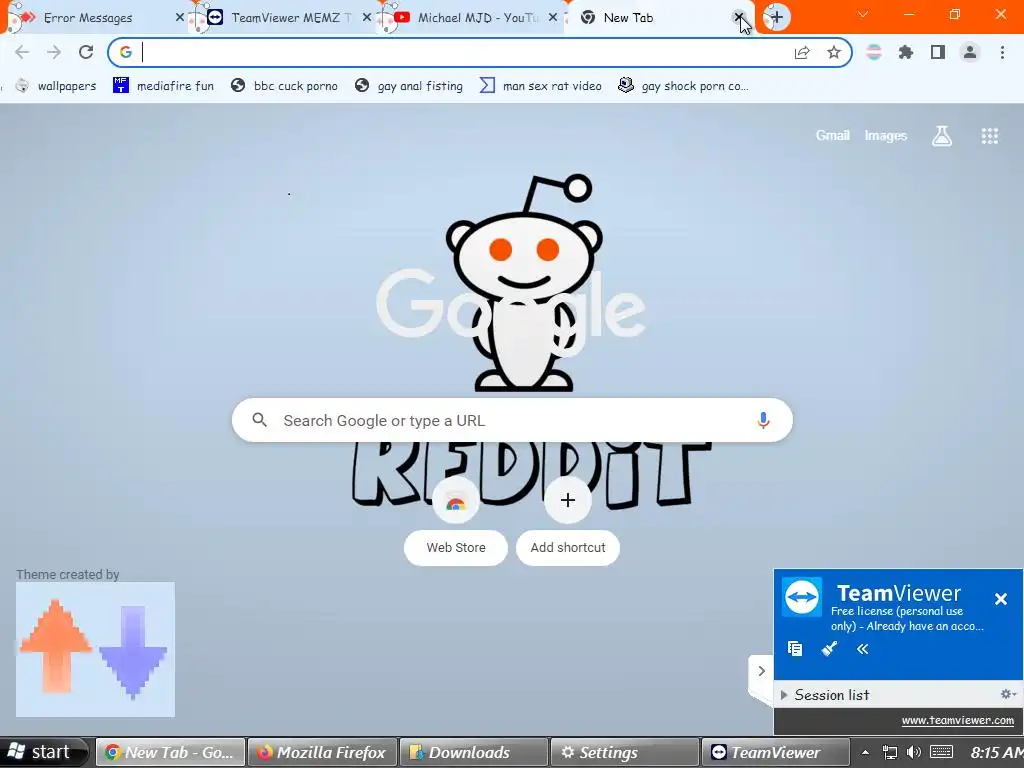Switch to TeamViewer in the taskbar
Screen dimensions: 1024x768
click(776, 752)
